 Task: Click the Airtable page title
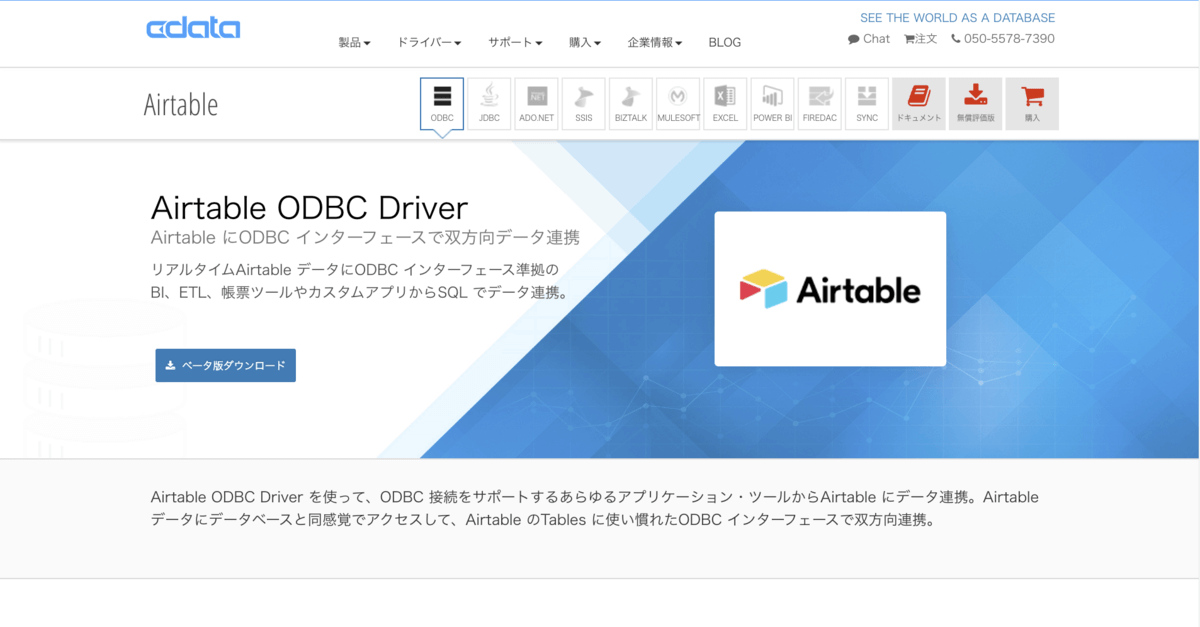tap(181, 105)
